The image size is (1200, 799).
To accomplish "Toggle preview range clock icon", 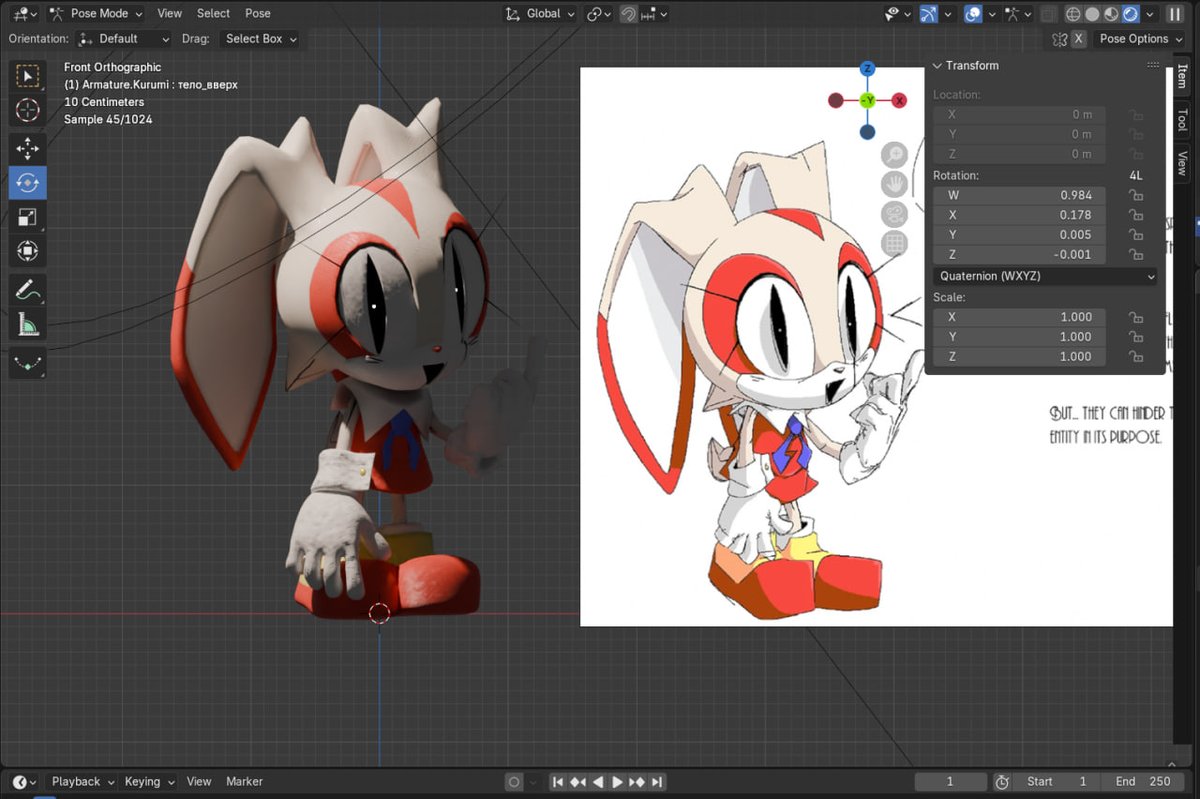I will pyautogui.click(x=1002, y=782).
